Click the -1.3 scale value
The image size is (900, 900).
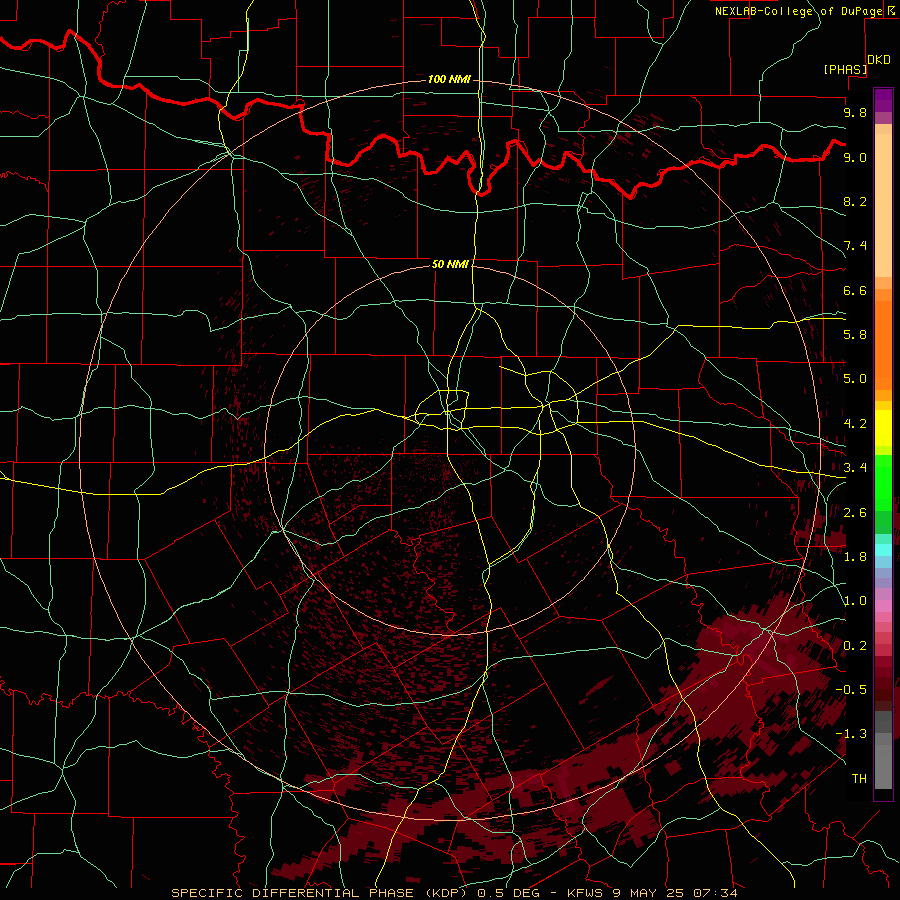tap(851, 734)
